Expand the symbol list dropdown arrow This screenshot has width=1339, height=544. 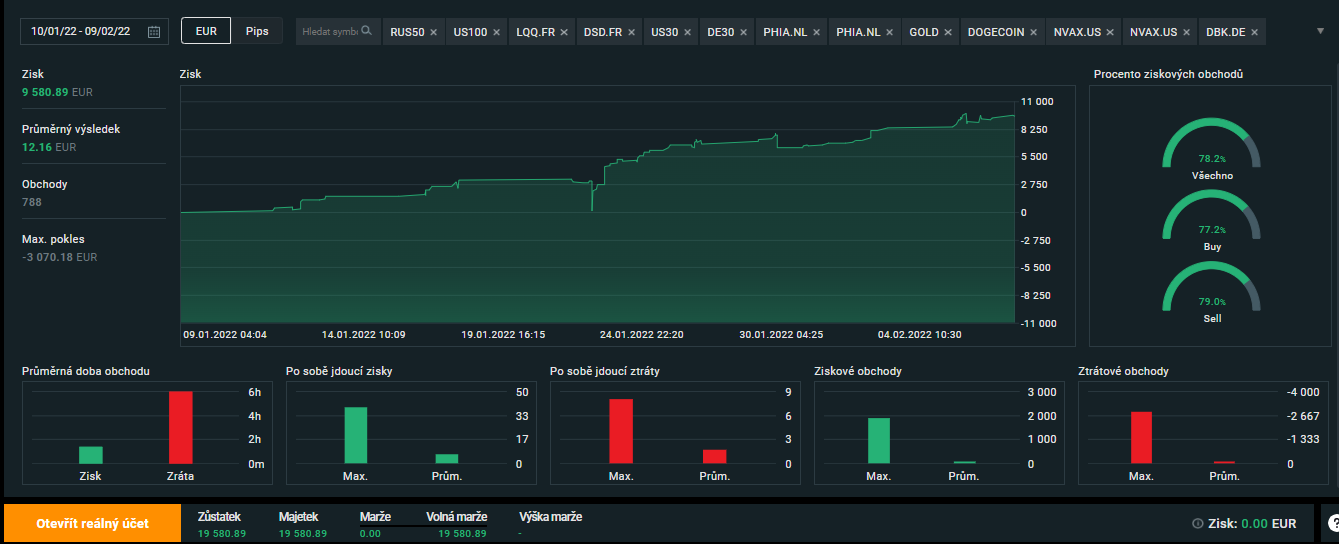(1321, 31)
